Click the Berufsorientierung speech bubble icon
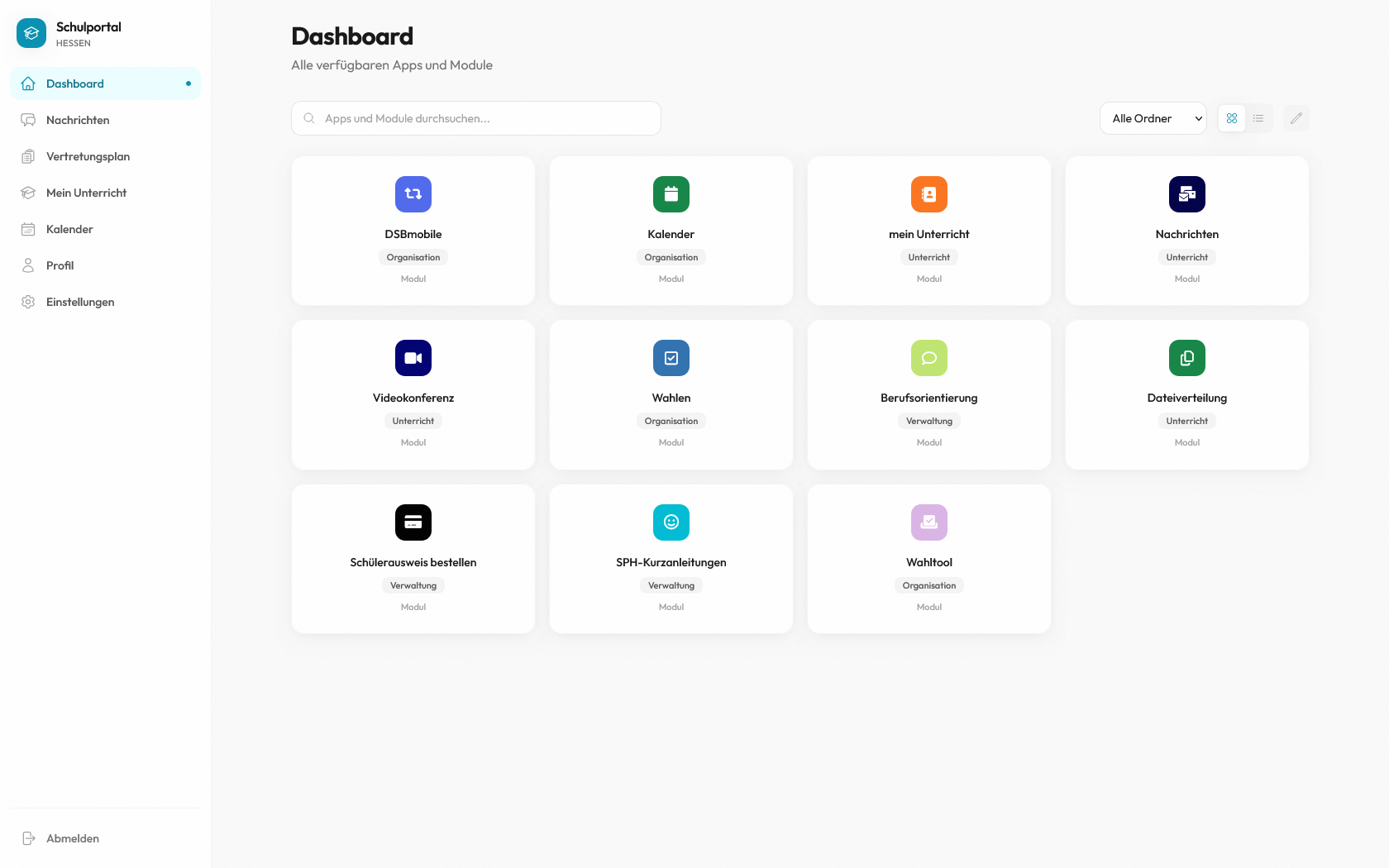Viewport: 1389px width, 868px height. (x=929, y=358)
